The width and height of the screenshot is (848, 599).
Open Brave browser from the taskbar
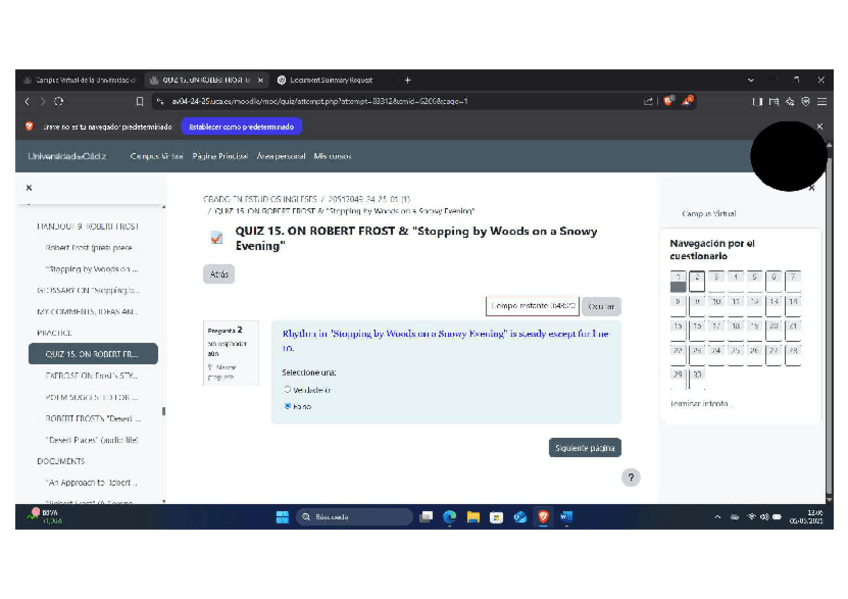pyautogui.click(x=544, y=517)
